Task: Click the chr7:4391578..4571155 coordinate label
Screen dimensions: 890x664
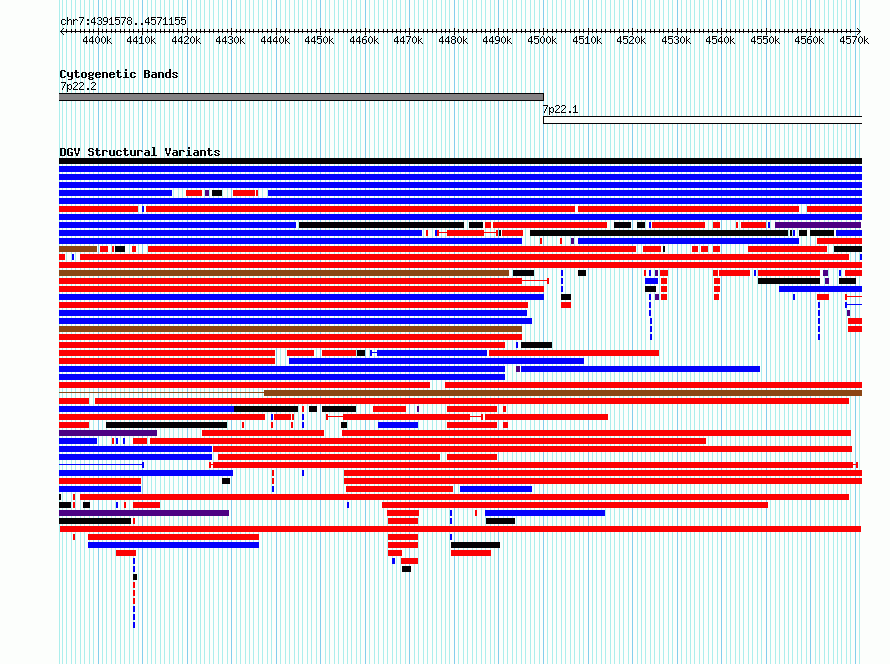Action: pyautogui.click(x=123, y=21)
